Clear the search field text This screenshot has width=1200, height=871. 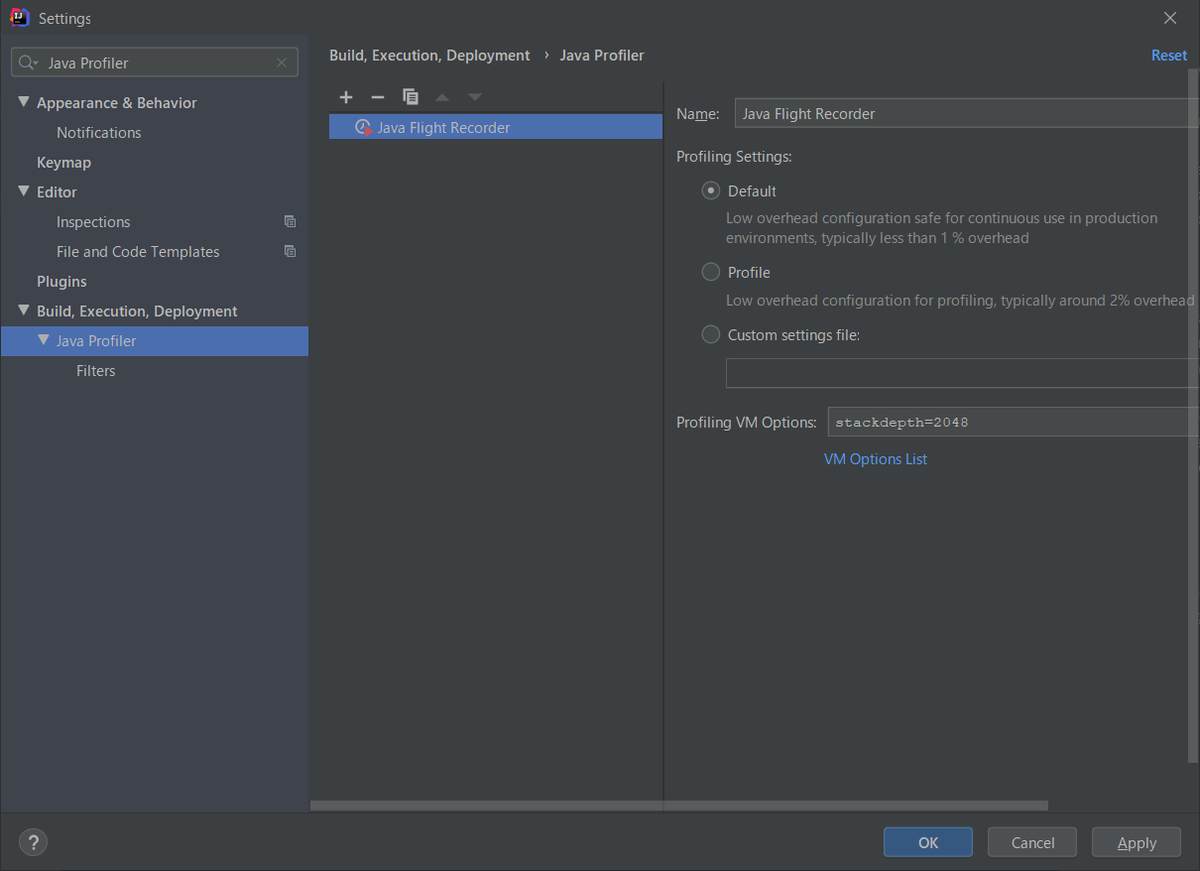pyautogui.click(x=282, y=62)
